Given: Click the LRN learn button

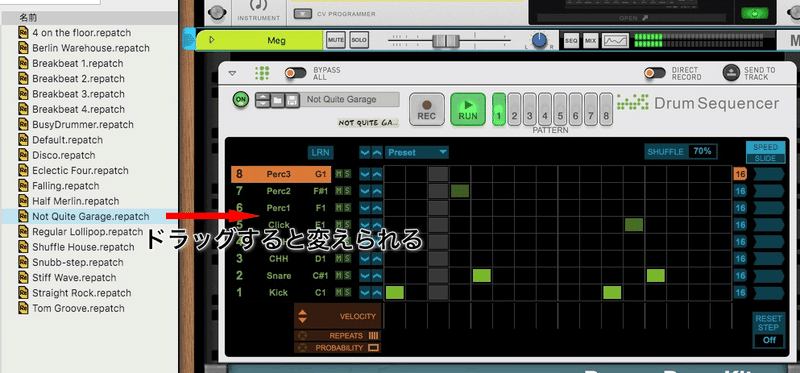Looking at the screenshot, I should (320, 152).
